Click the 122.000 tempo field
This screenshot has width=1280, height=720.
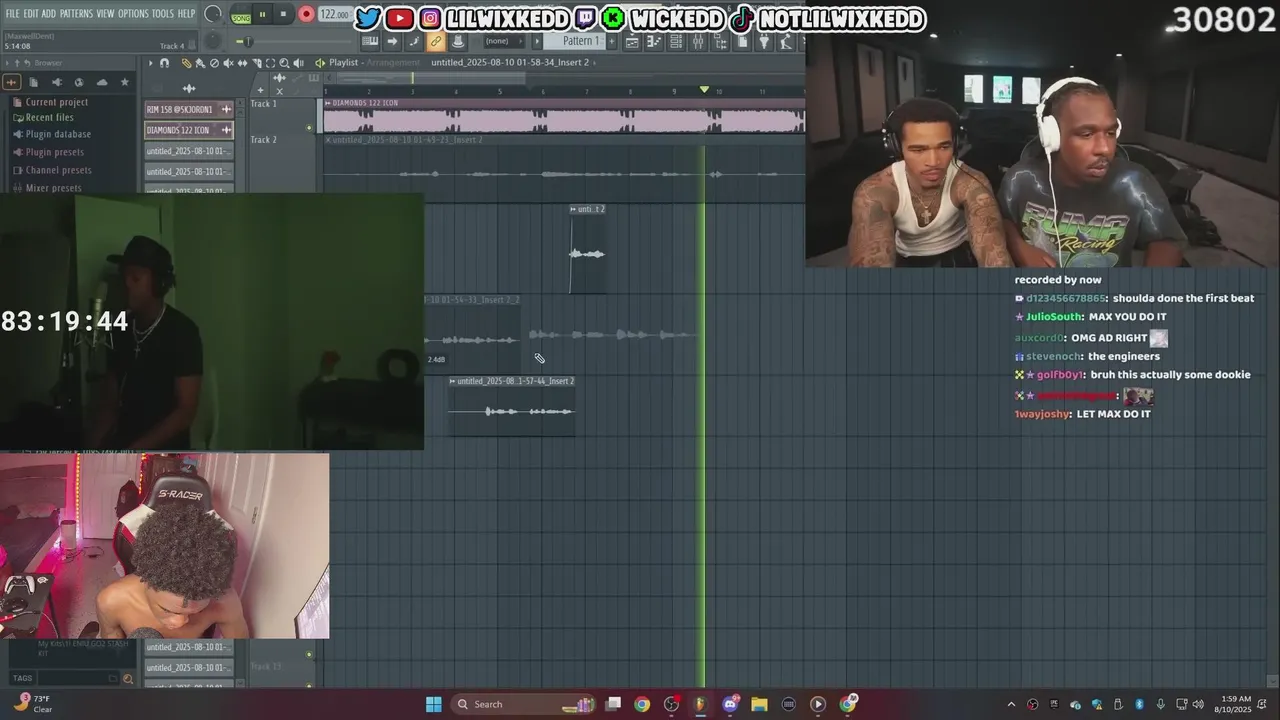pos(335,14)
